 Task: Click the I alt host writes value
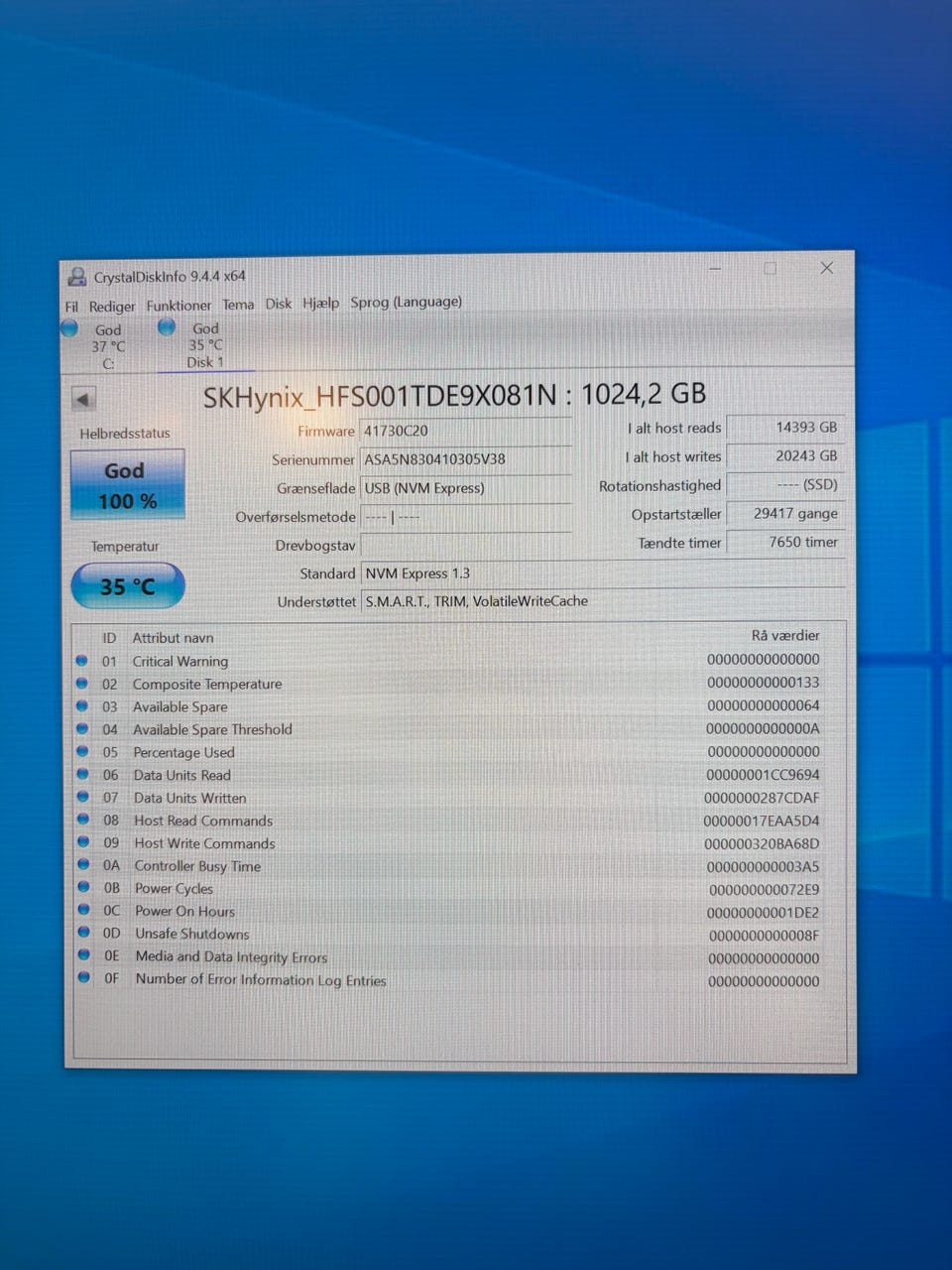coord(785,456)
